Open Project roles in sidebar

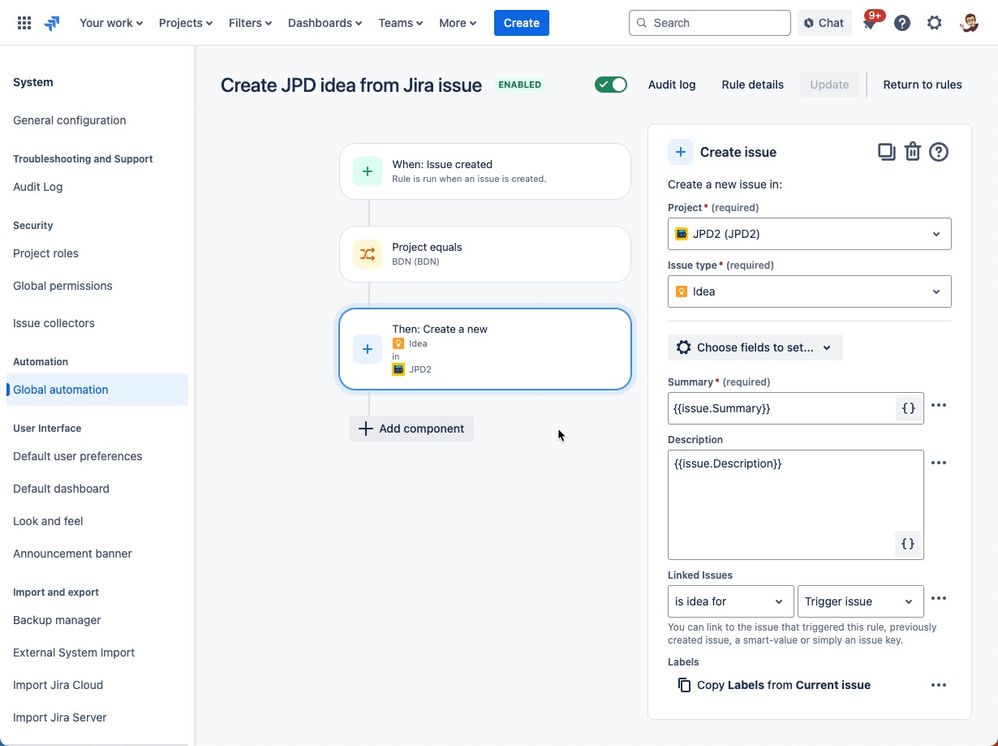pos(46,253)
